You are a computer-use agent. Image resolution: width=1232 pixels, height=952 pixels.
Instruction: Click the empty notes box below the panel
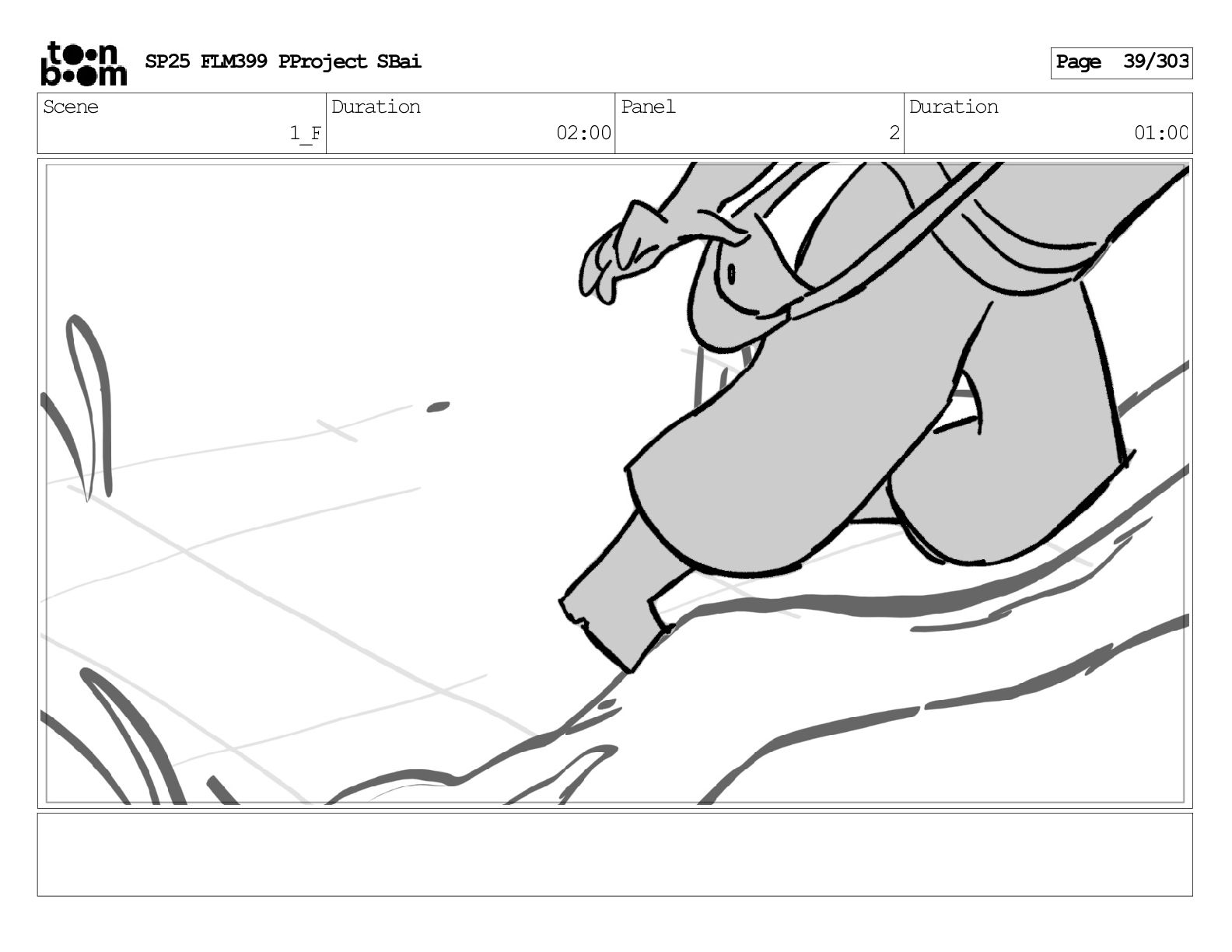point(614,854)
